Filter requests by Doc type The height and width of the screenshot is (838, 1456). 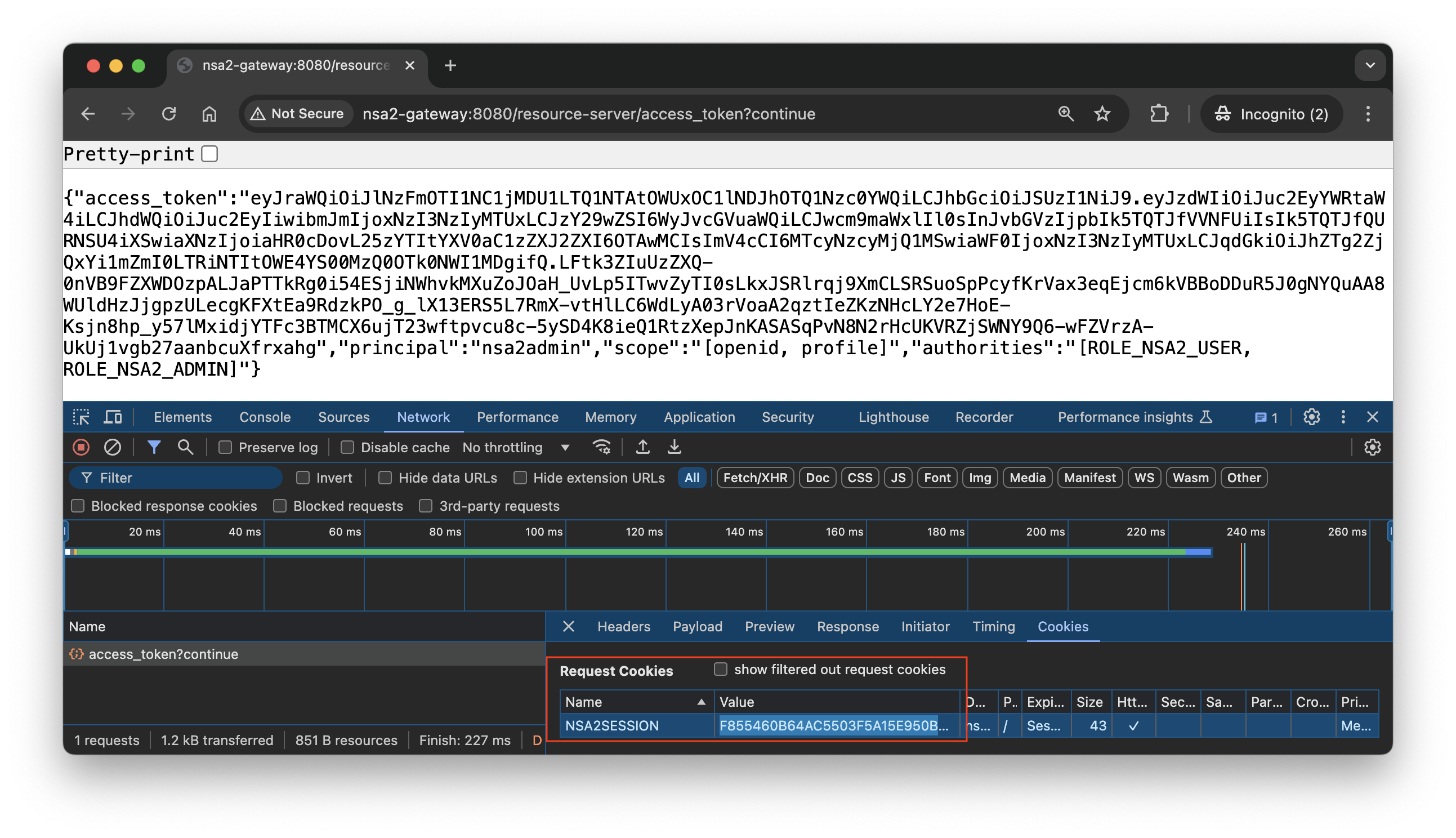(x=817, y=478)
